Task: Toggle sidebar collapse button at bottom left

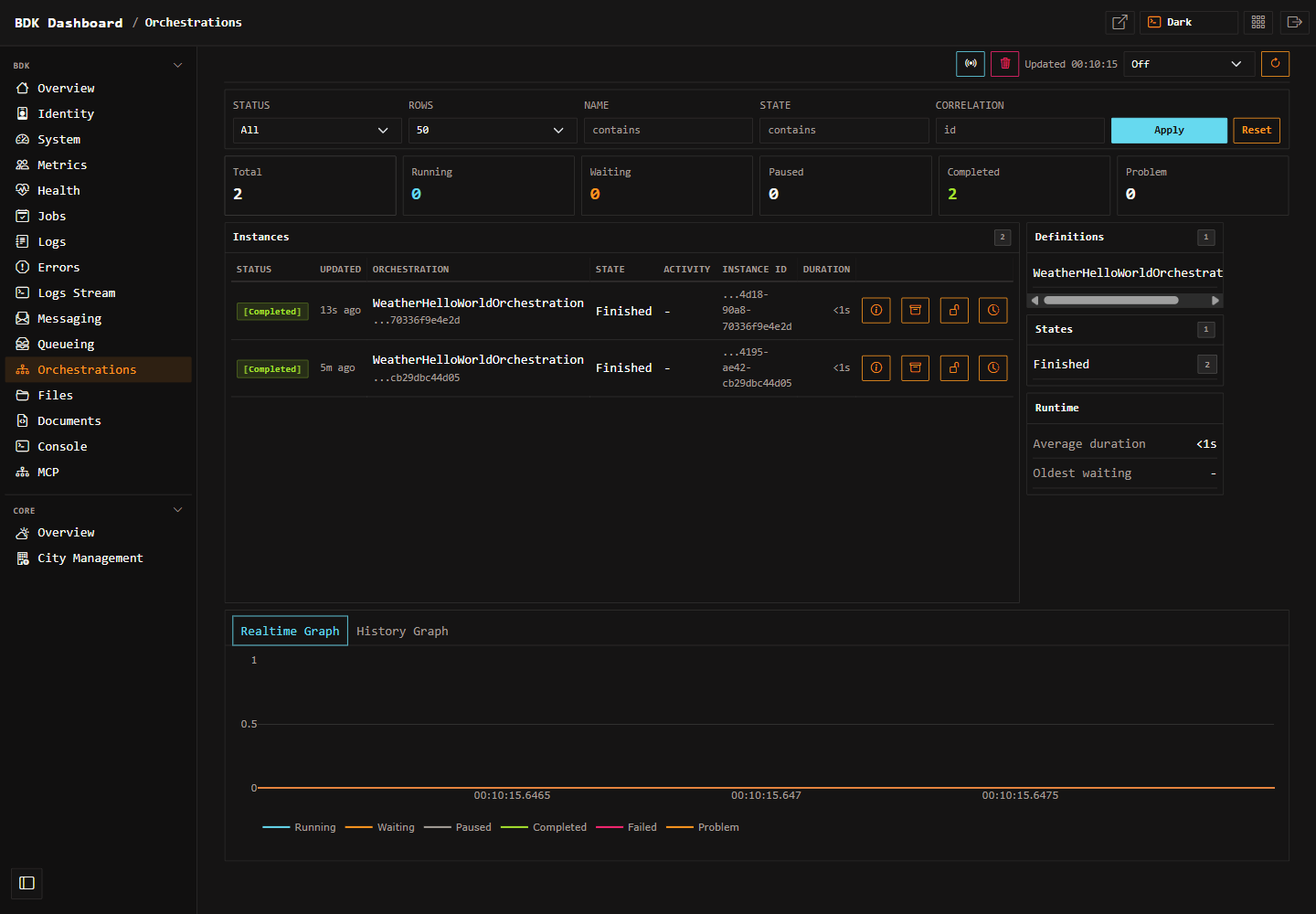Action: pyautogui.click(x=27, y=883)
